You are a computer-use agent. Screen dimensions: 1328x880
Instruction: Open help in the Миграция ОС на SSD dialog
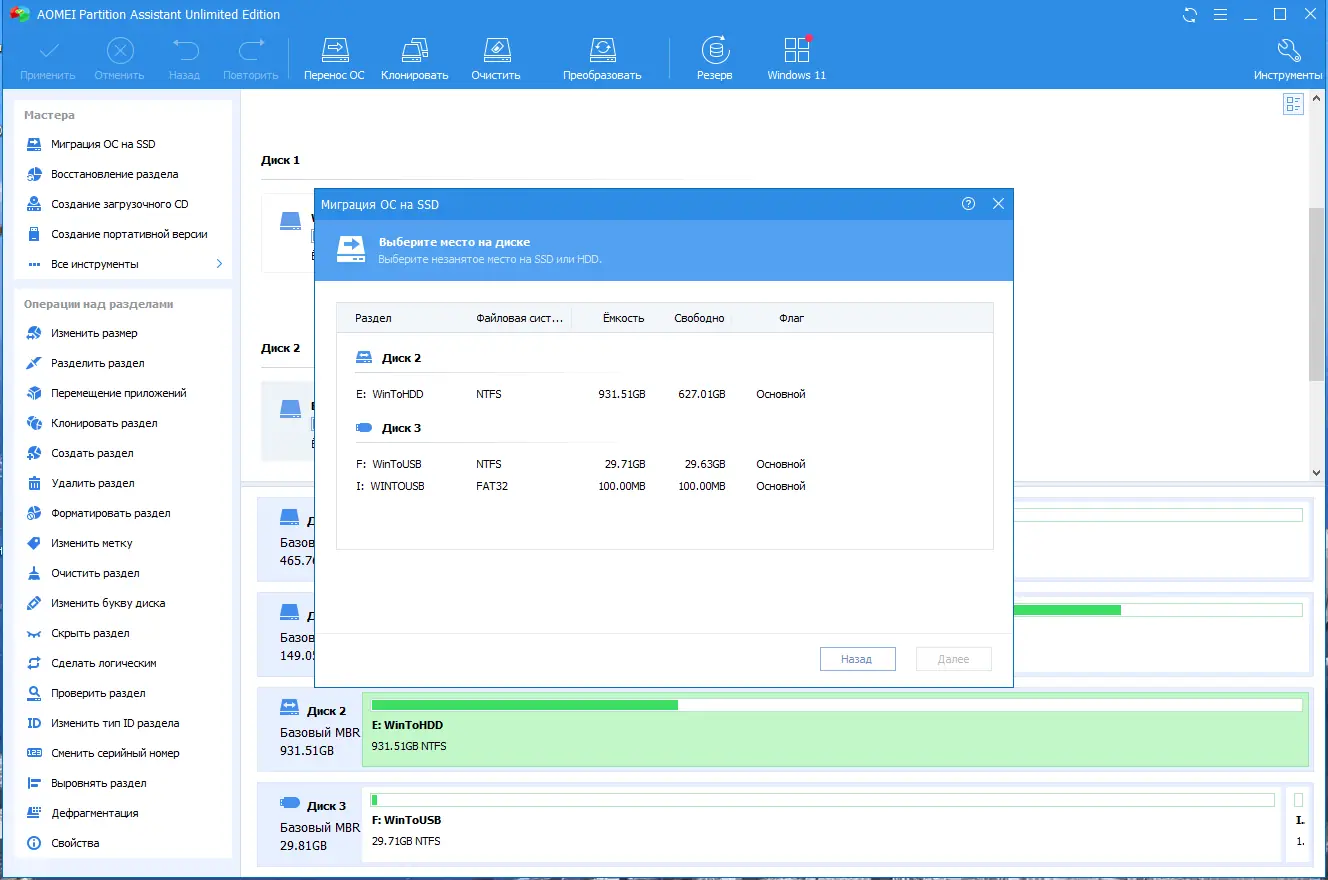pyautogui.click(x=968, y=204)
